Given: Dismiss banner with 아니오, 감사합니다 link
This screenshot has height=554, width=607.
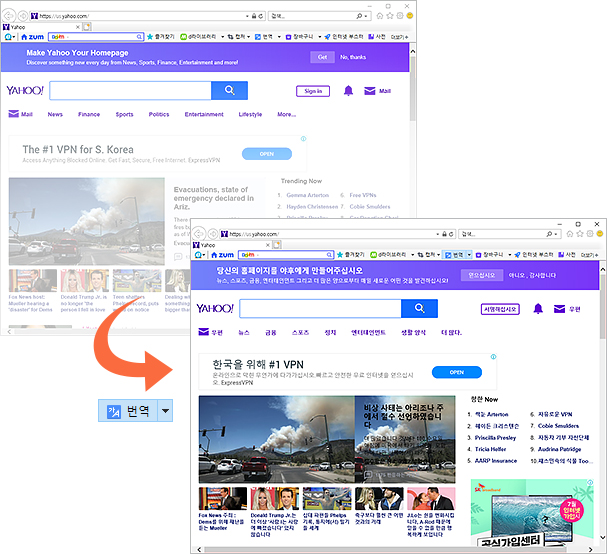Looking at the screenshot, I should coord(532,275).
